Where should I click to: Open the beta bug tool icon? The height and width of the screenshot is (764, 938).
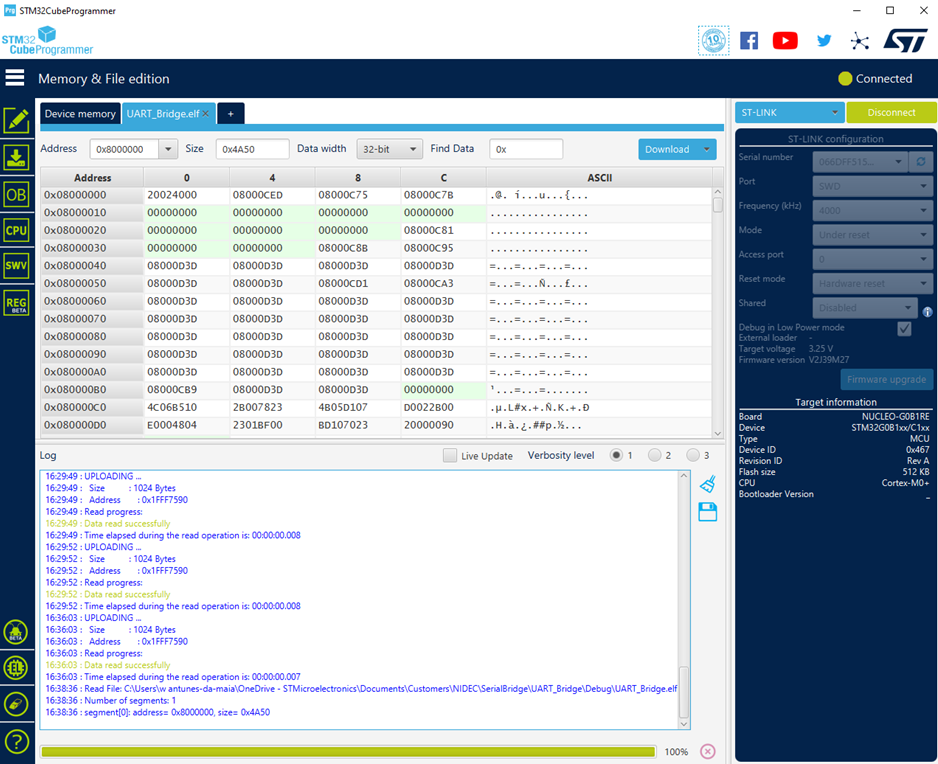click(x=16, y=632)
